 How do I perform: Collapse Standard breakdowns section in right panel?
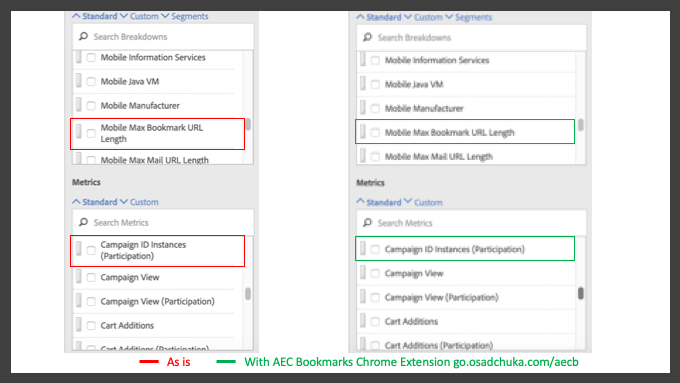click(x=379, y=17)
